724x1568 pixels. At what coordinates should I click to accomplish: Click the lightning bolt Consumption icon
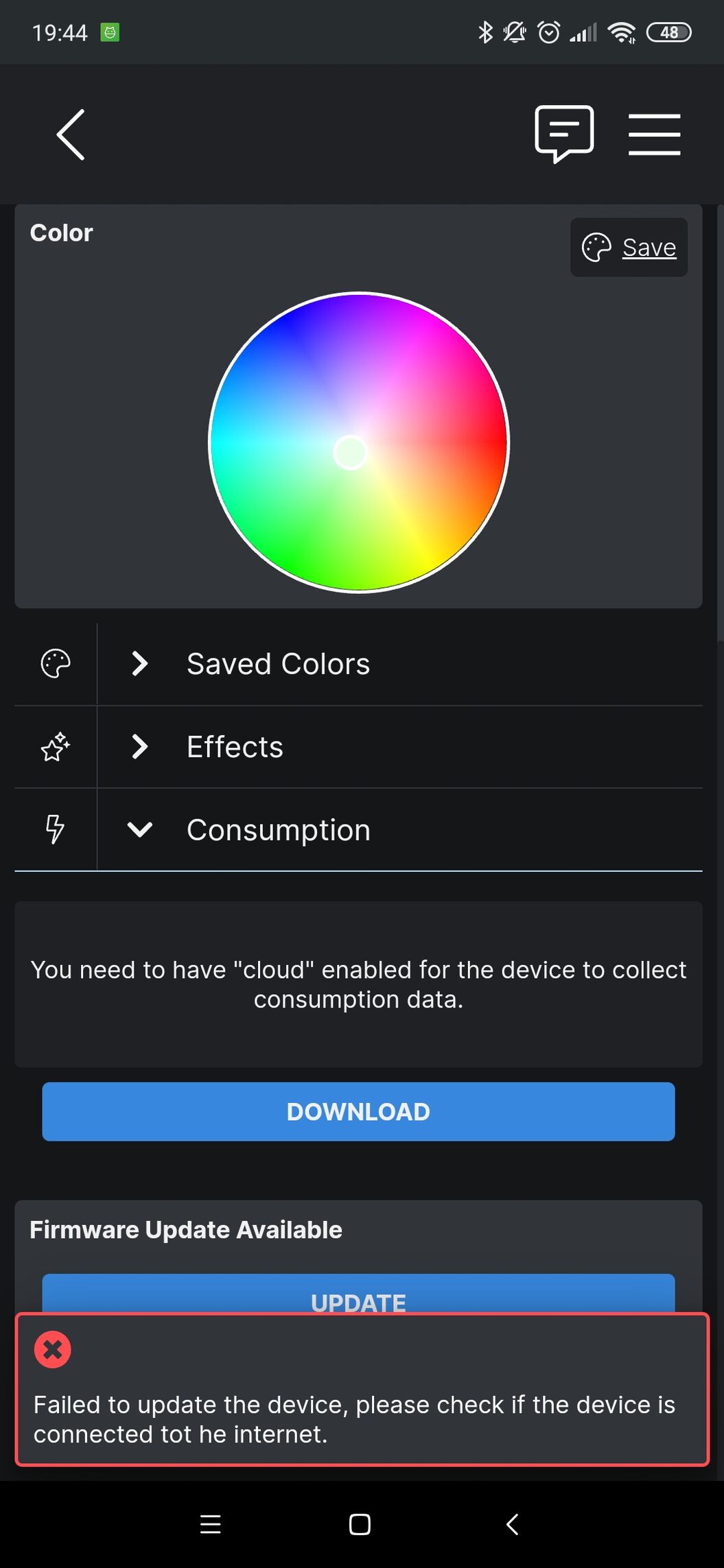(x=55, y=829)
